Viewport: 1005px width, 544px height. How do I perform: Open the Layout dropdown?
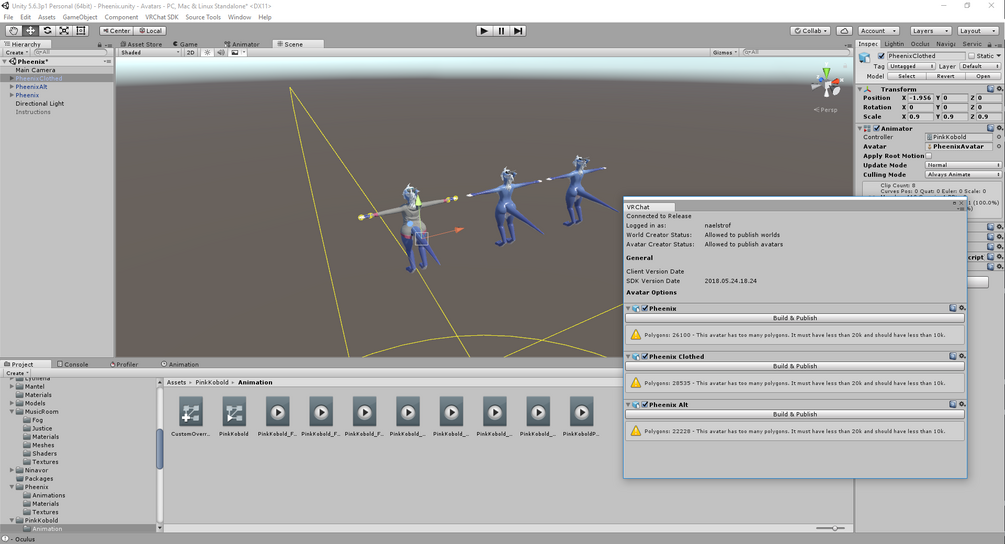click(977, 31)
